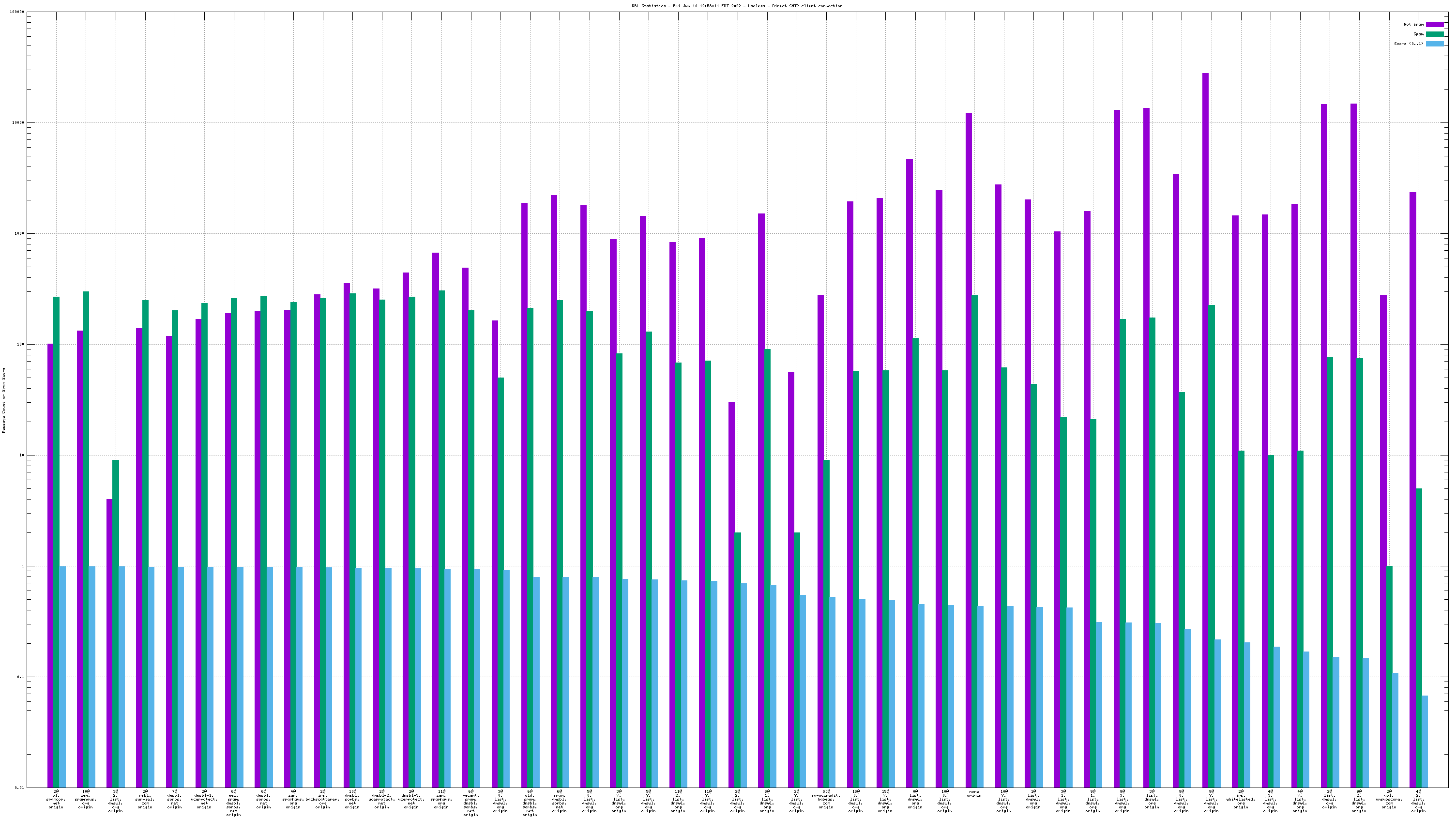Click the RBL Statistics chart title

coord(737,6)
